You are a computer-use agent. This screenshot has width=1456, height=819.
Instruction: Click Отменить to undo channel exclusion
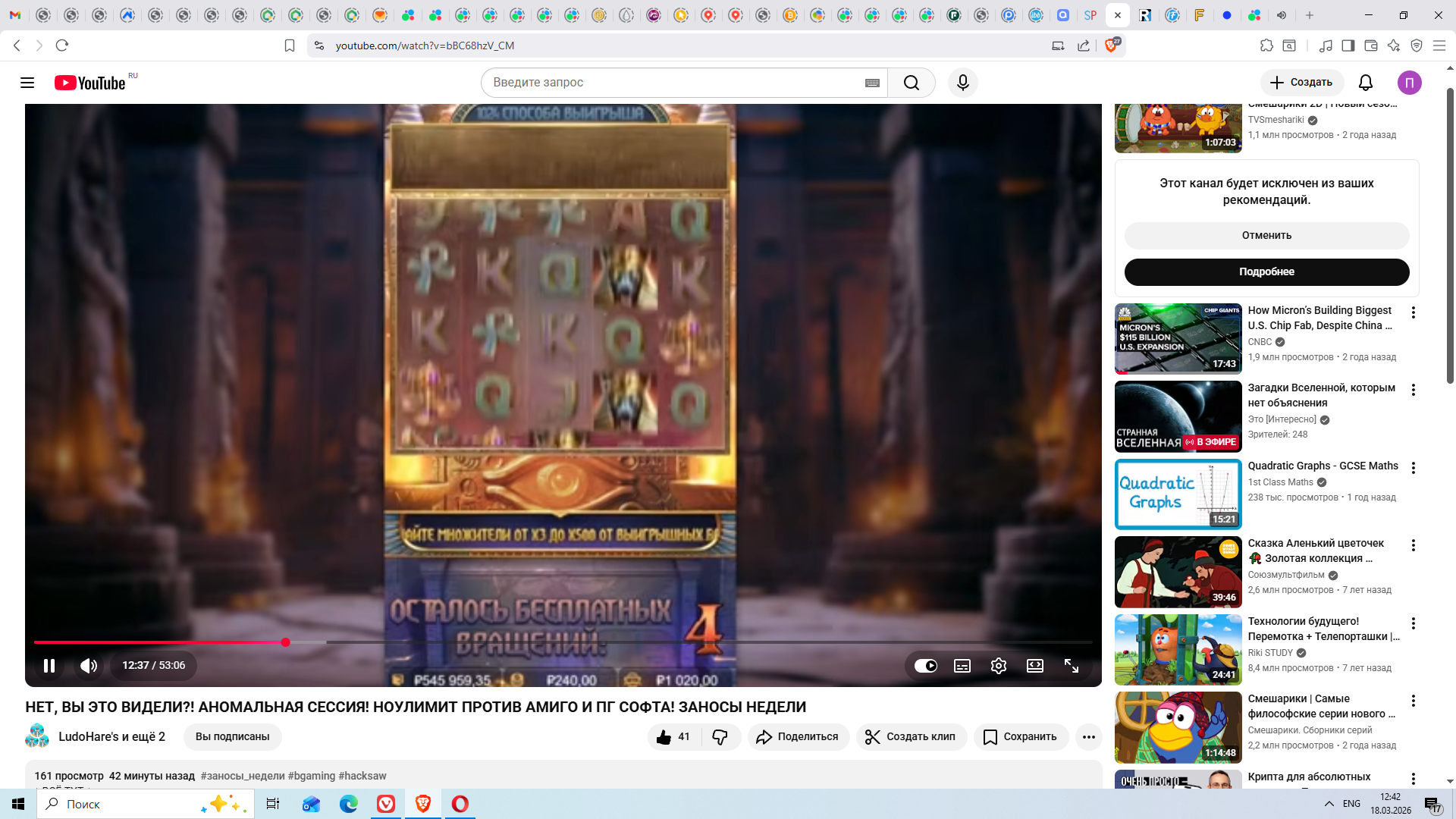coord(1266,236)
